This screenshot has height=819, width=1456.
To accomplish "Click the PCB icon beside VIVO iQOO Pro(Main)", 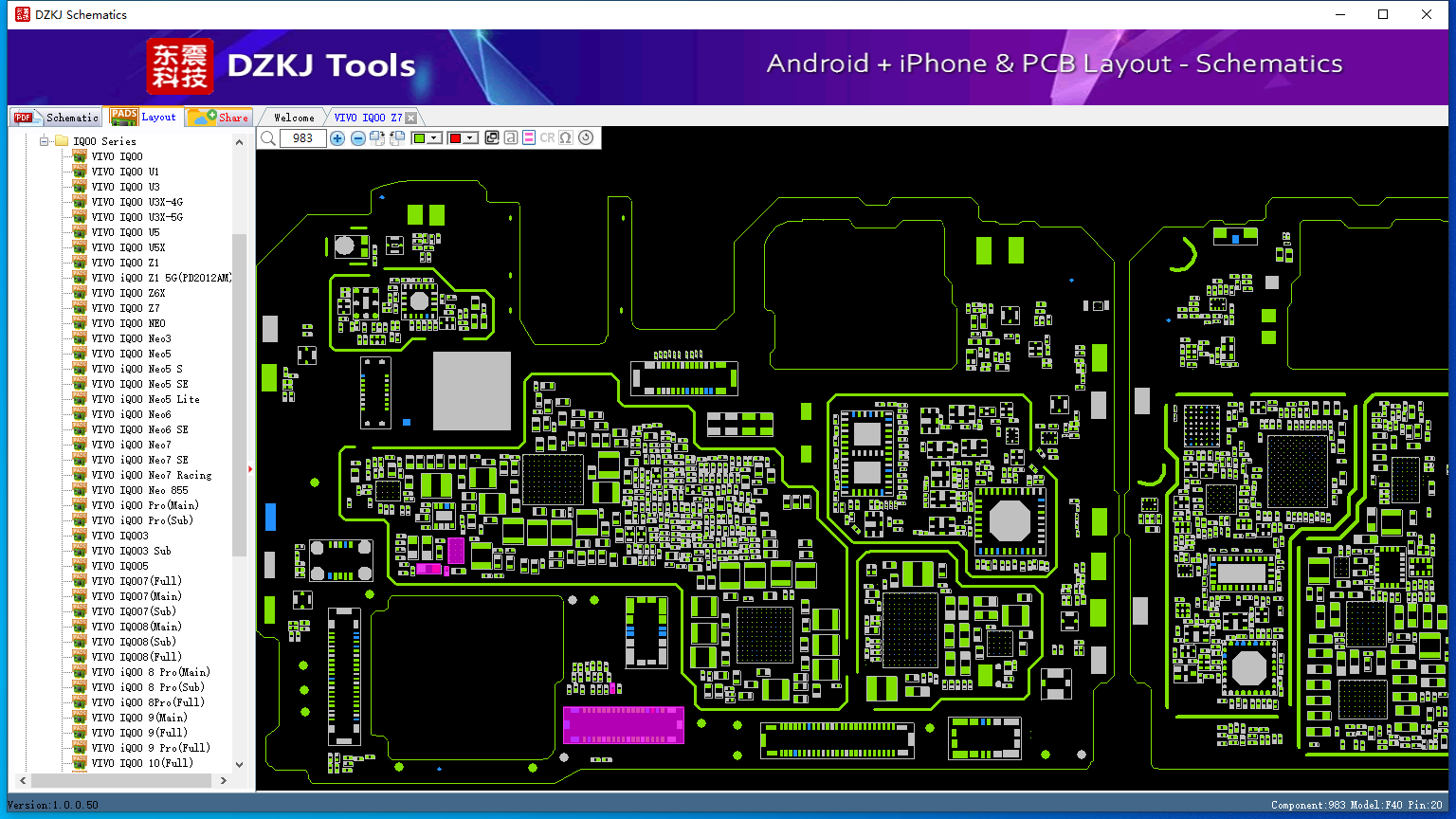I will pyautogui.click(x=80, y=505).
